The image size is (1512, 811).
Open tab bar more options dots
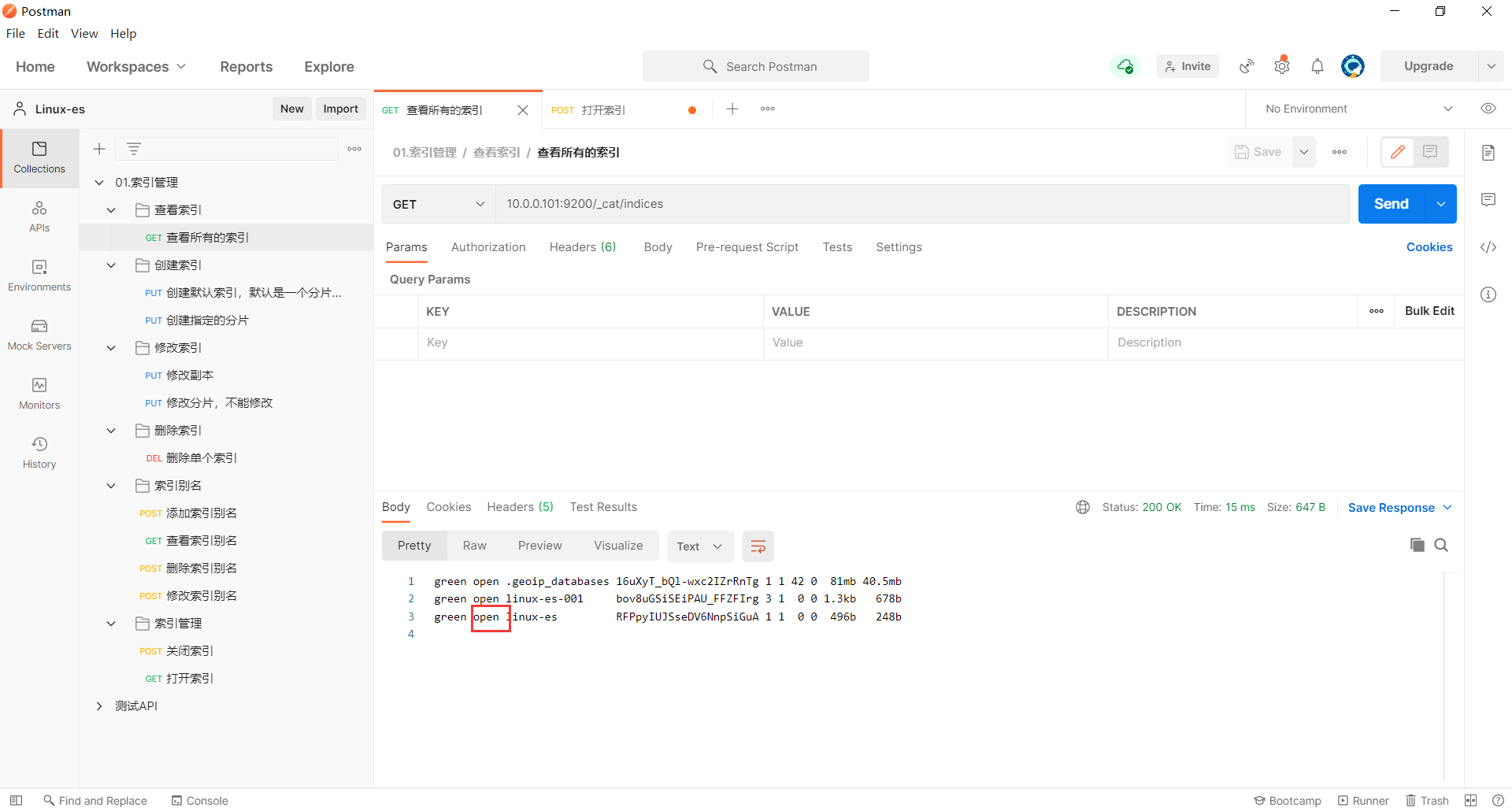[768, 109]
